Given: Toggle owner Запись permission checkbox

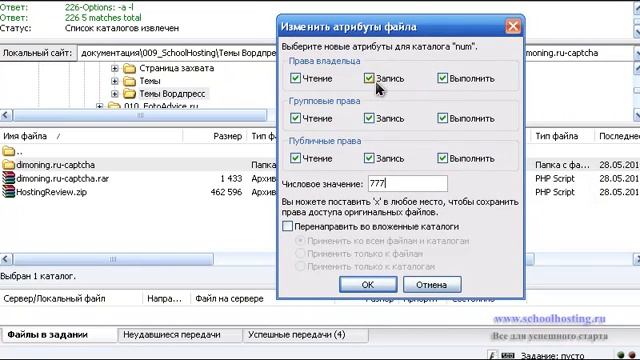Looking at the screenshot, I should pos(369,78).
